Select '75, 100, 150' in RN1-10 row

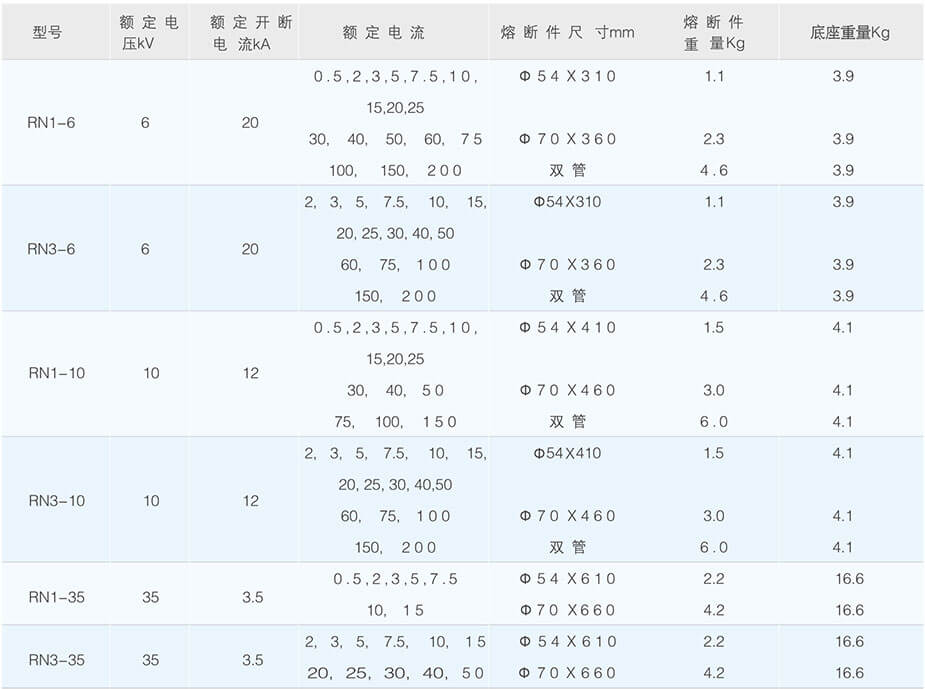click(x=395, y=422)
